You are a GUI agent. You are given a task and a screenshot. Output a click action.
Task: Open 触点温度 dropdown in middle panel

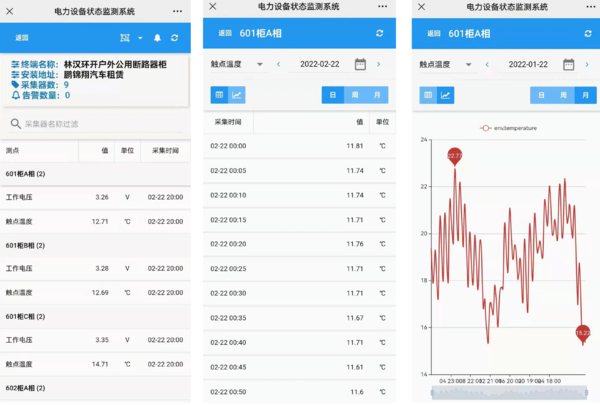pos(237,64)
